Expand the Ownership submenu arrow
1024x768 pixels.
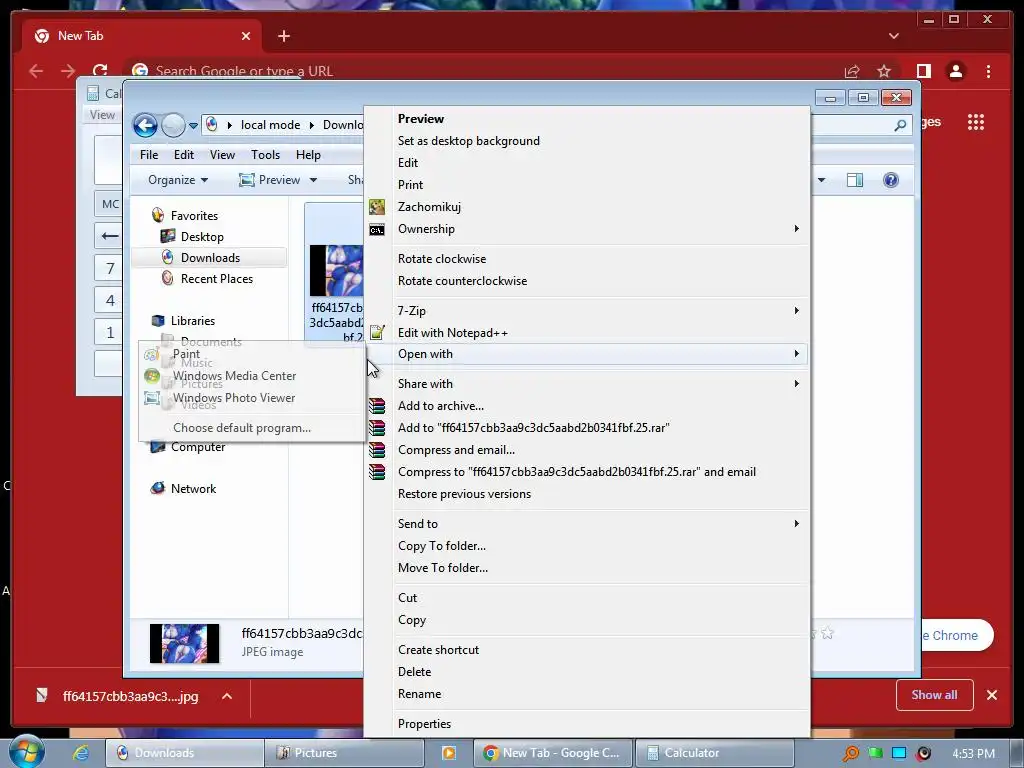[796, 229]
